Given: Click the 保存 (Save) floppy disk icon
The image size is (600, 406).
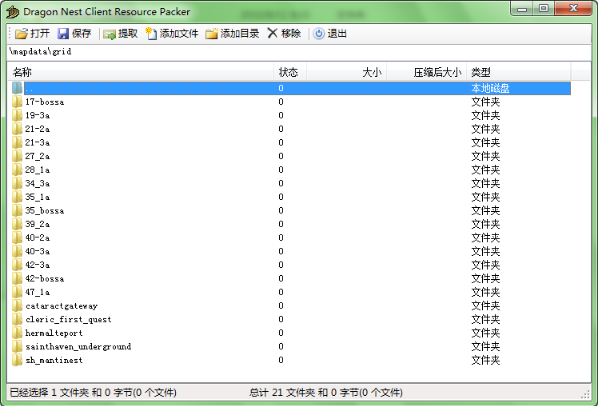Looking at the screenshot, I should pos(63,34).
